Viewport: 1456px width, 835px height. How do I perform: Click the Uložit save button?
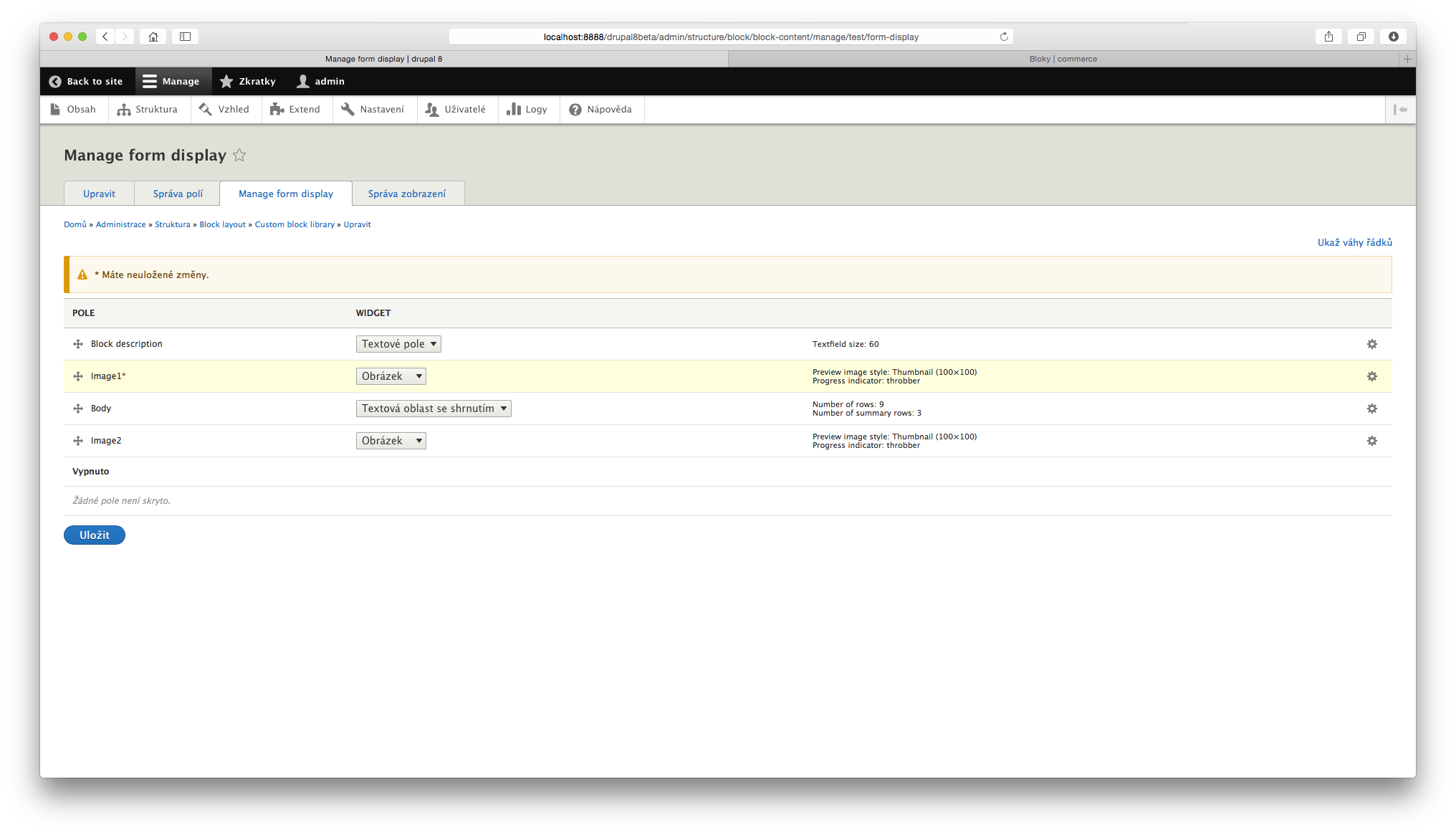[94, 534]
